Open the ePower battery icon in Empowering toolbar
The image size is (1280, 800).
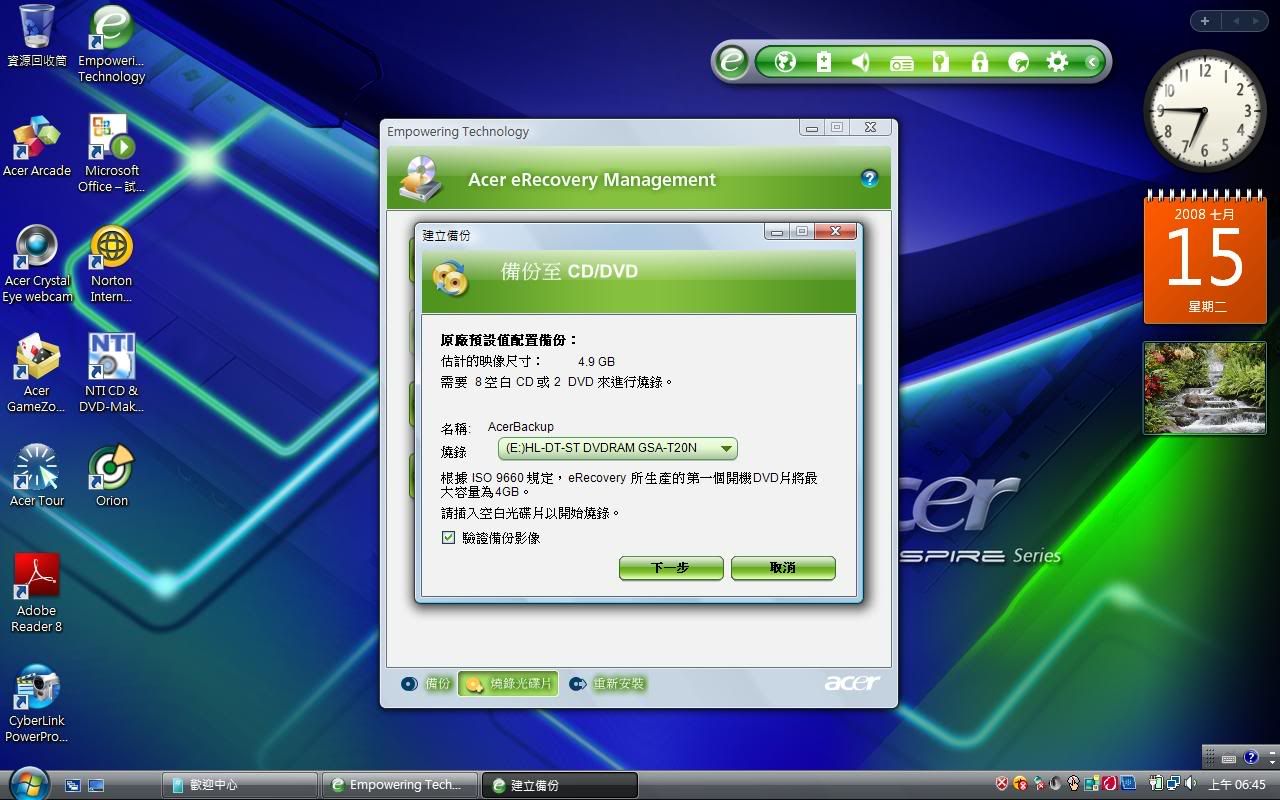point(823,62)
